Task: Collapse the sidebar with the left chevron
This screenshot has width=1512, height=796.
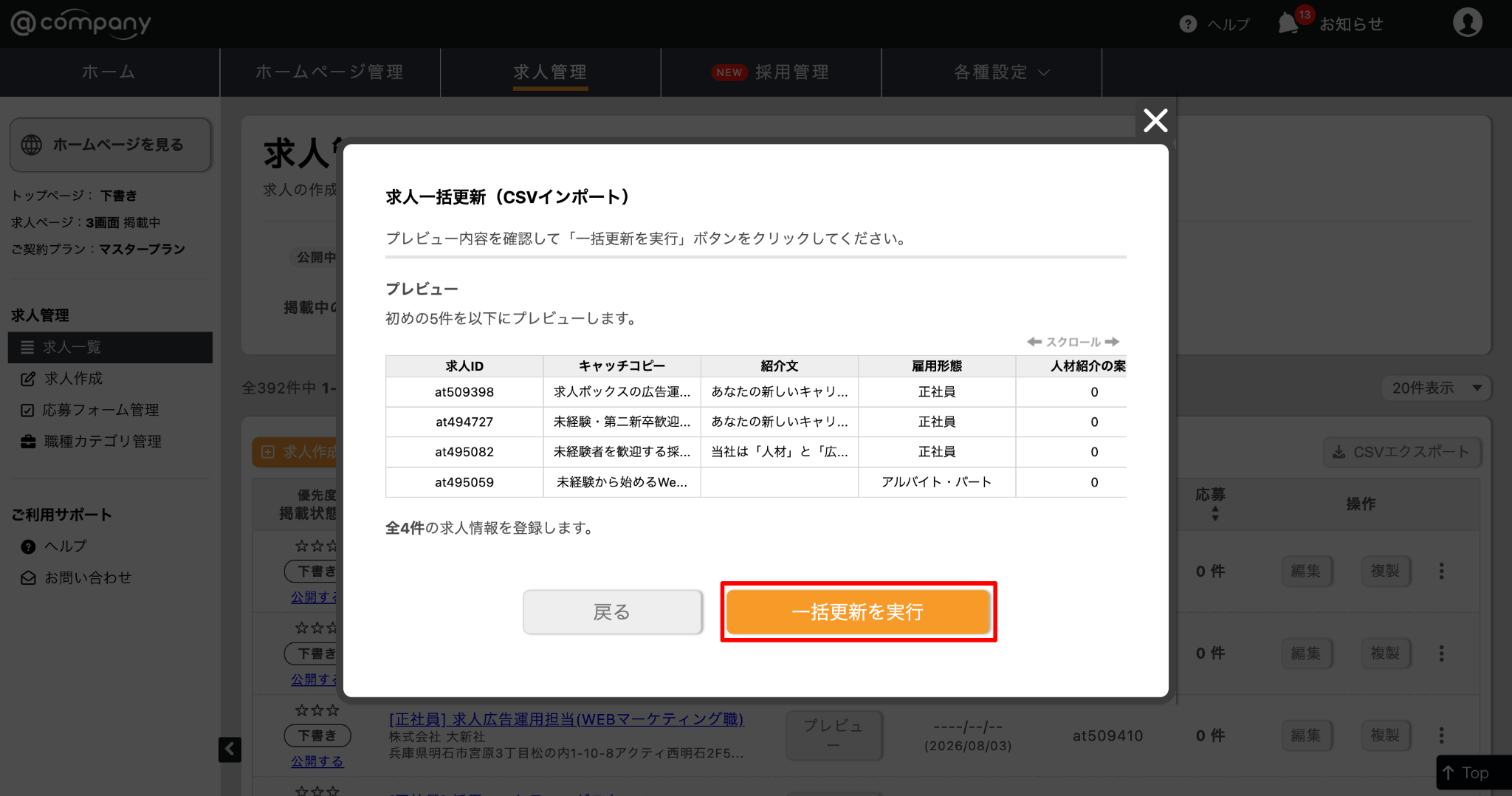Action: (230, 749)
